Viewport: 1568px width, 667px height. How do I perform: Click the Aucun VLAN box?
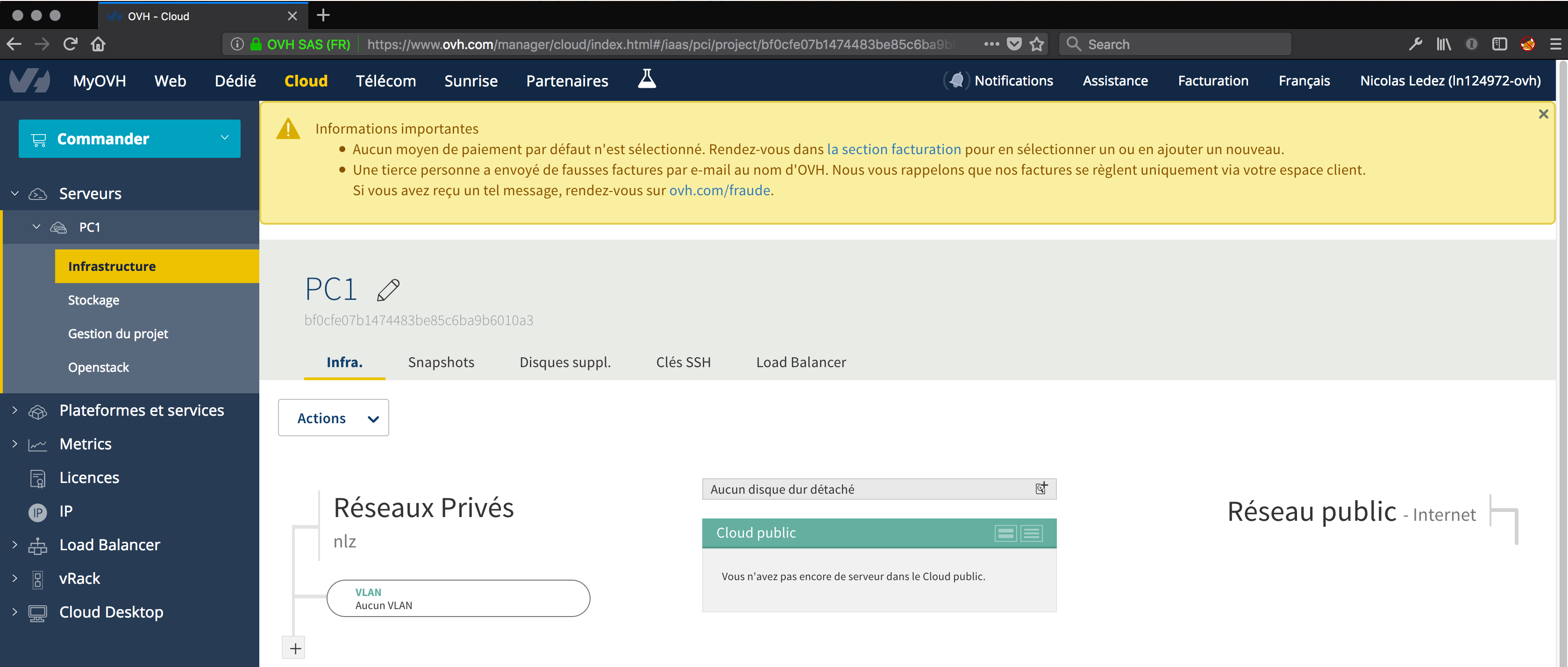(458, 598)
